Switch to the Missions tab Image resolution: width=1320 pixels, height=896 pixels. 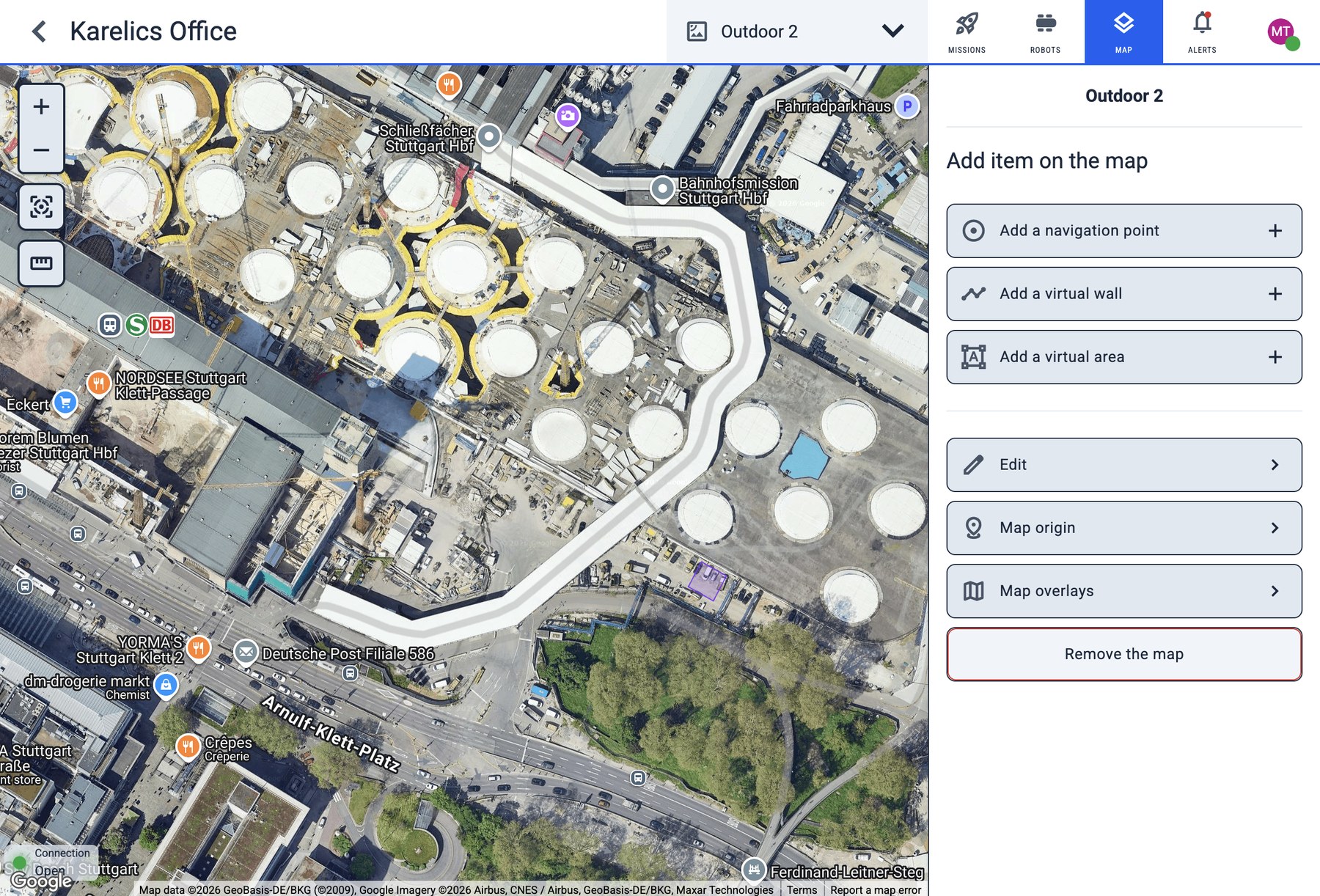pyautogui.click(x=967, y=32)
